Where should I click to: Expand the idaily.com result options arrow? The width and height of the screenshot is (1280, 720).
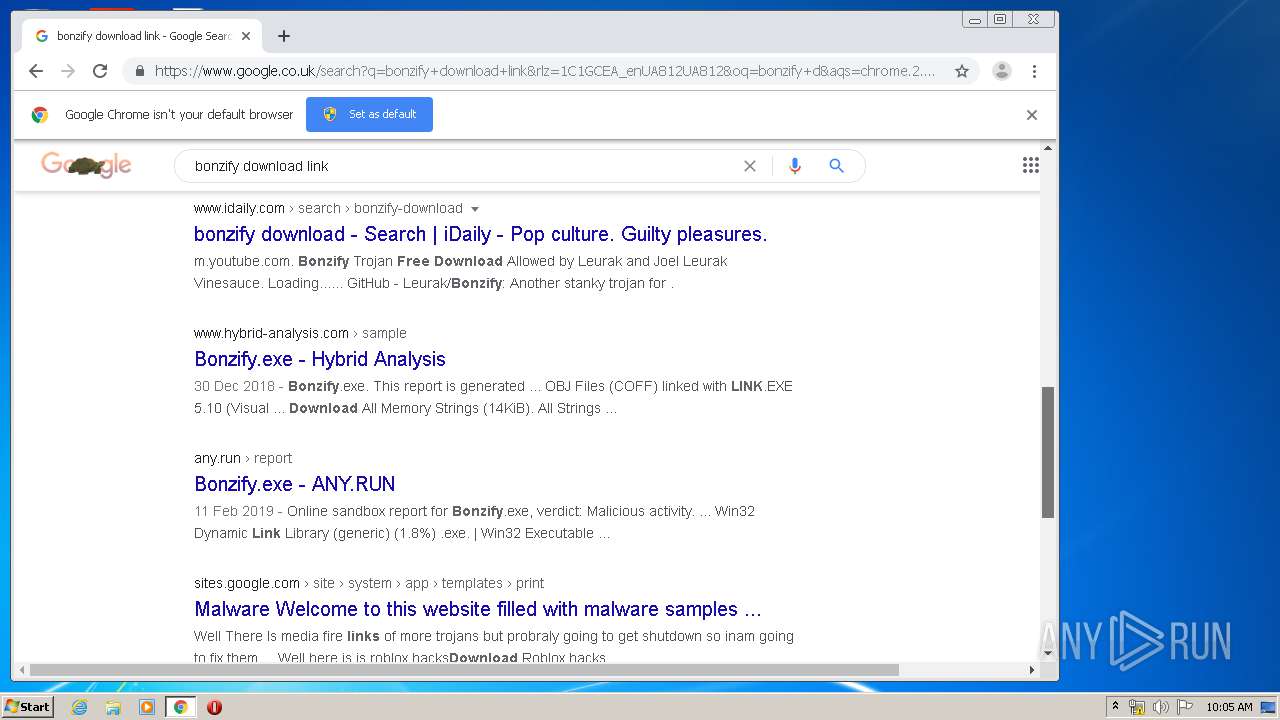[475, 209]
